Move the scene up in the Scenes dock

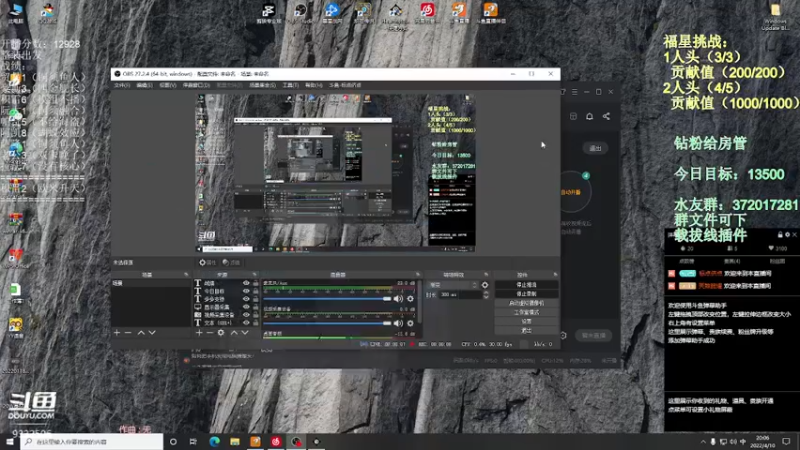pyautogui.click(x=141, y=333)
